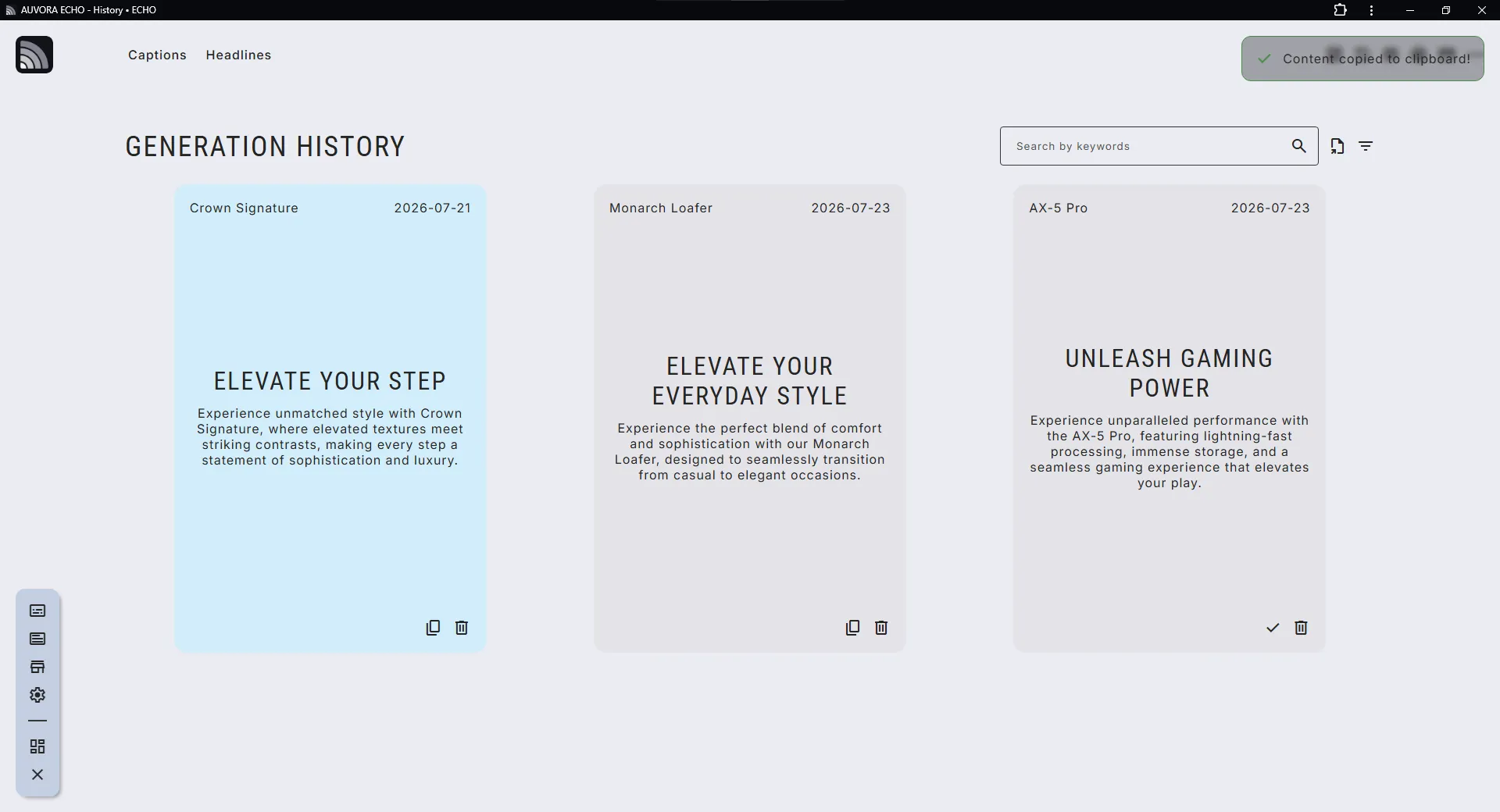Open the Headlines tab
Image resolution: width=1500 pixels, height=812 pixels.
point(238,55)
